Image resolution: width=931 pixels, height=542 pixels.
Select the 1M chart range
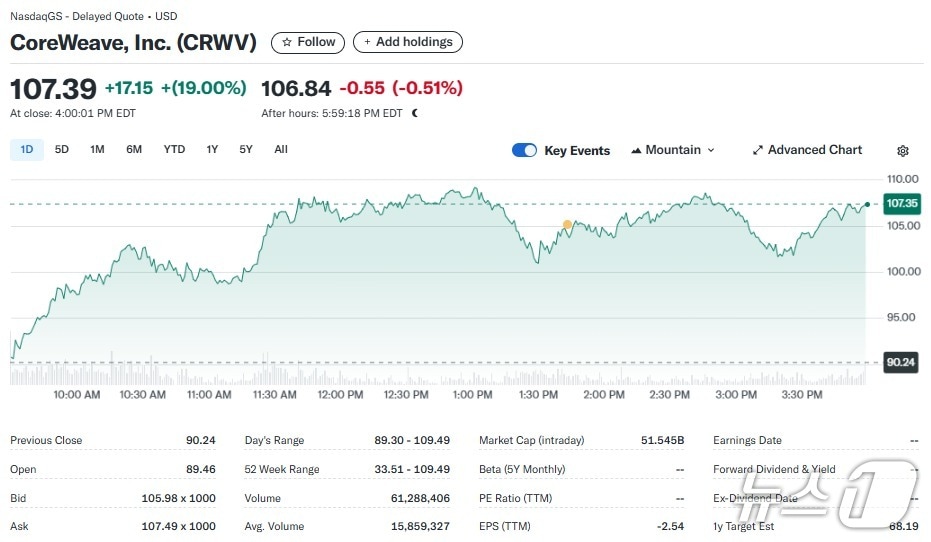(x=97, y=149)
